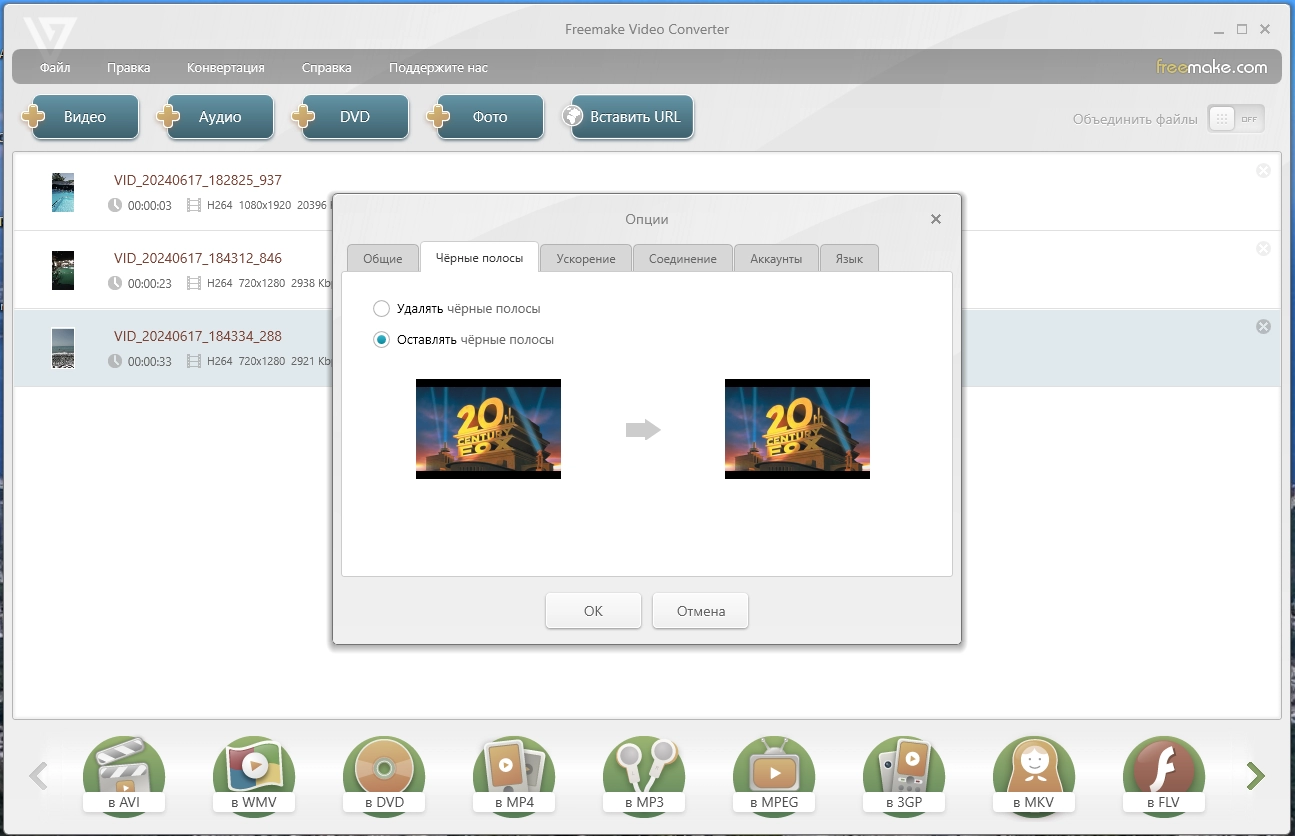Open the Справка menu
This screenshot has width=1295, height=836.
tap(327, 68)
